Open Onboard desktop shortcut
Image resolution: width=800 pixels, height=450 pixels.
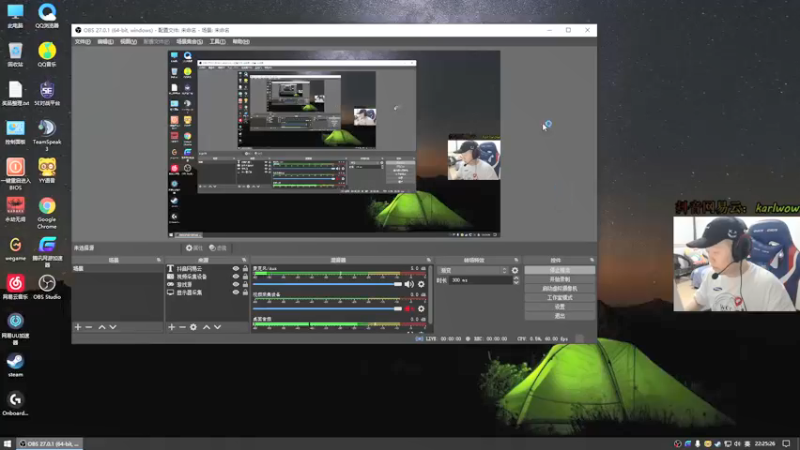click(15, 404)
